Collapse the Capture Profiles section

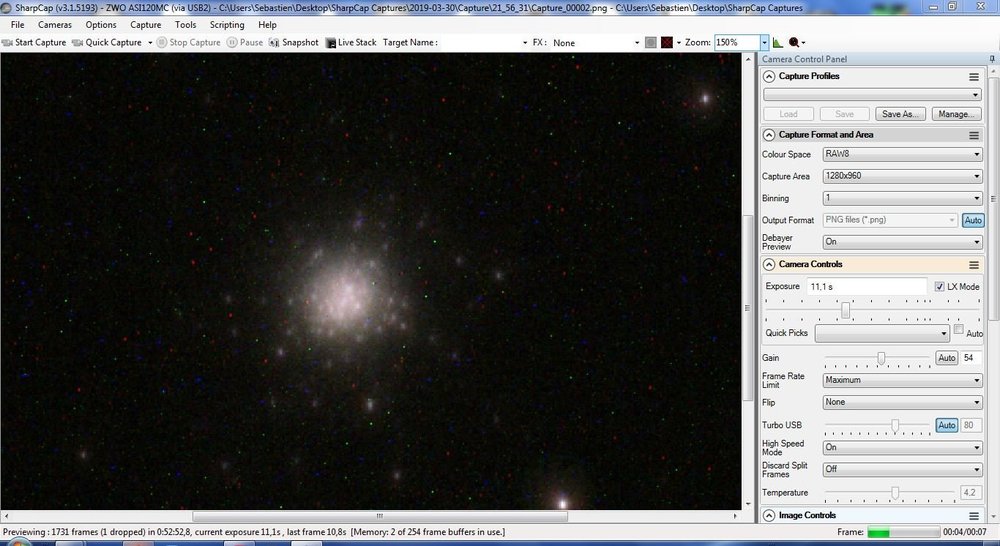click(769, 77)
